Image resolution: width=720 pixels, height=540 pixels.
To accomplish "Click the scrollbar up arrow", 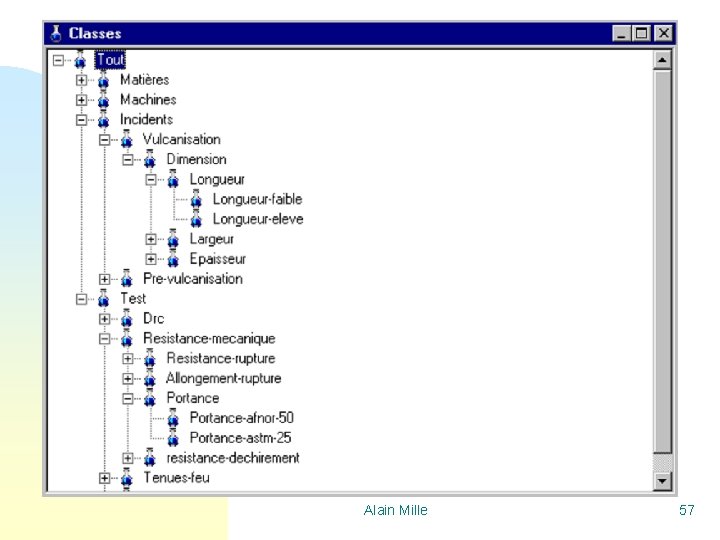I will click(662, 60).
